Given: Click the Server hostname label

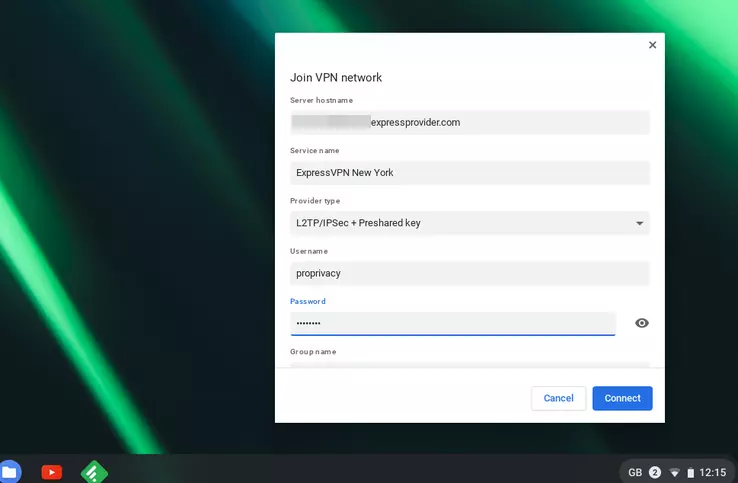Looking at the screenshot, I should click(321, 100).
